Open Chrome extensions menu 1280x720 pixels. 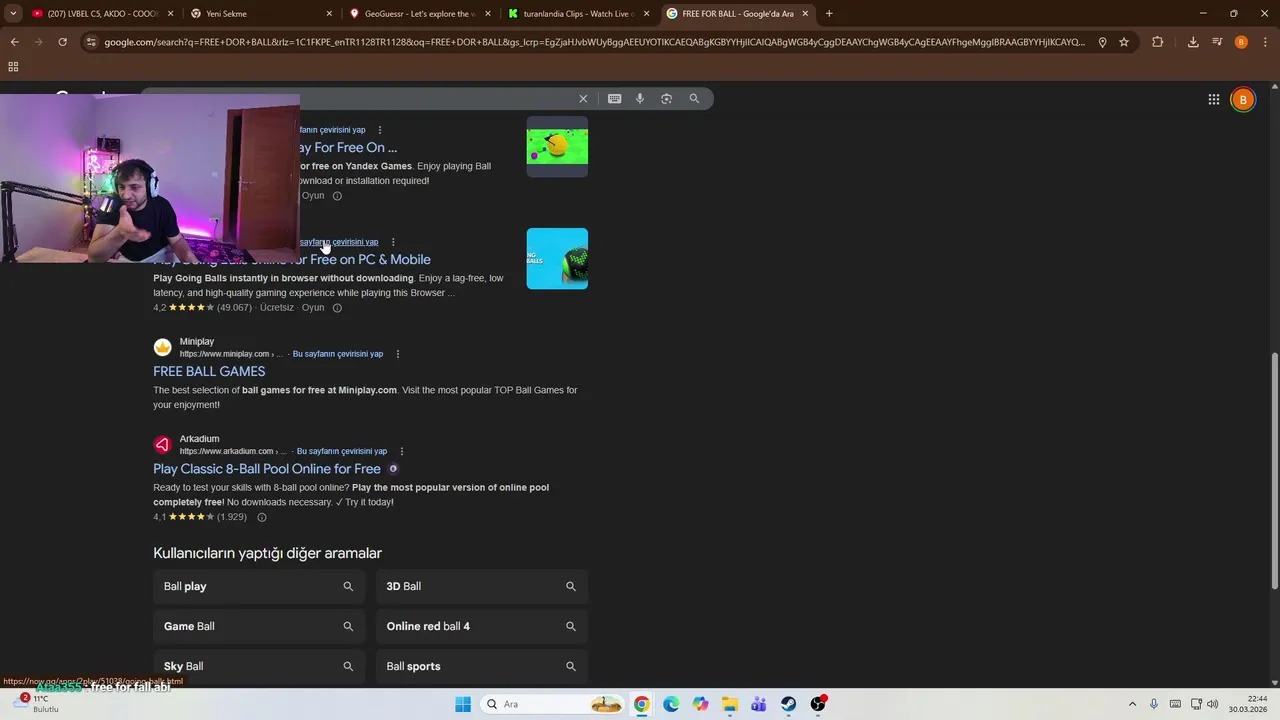point(1158,42)
